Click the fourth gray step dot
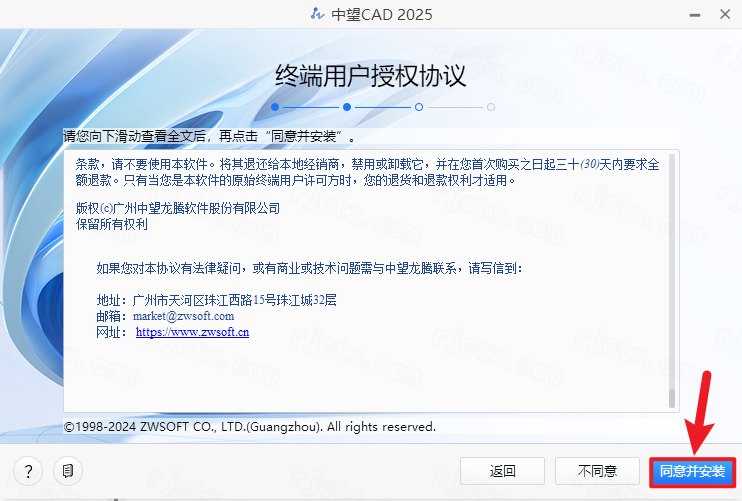Screen dimensions: 742x501 [x=491, y=106]
